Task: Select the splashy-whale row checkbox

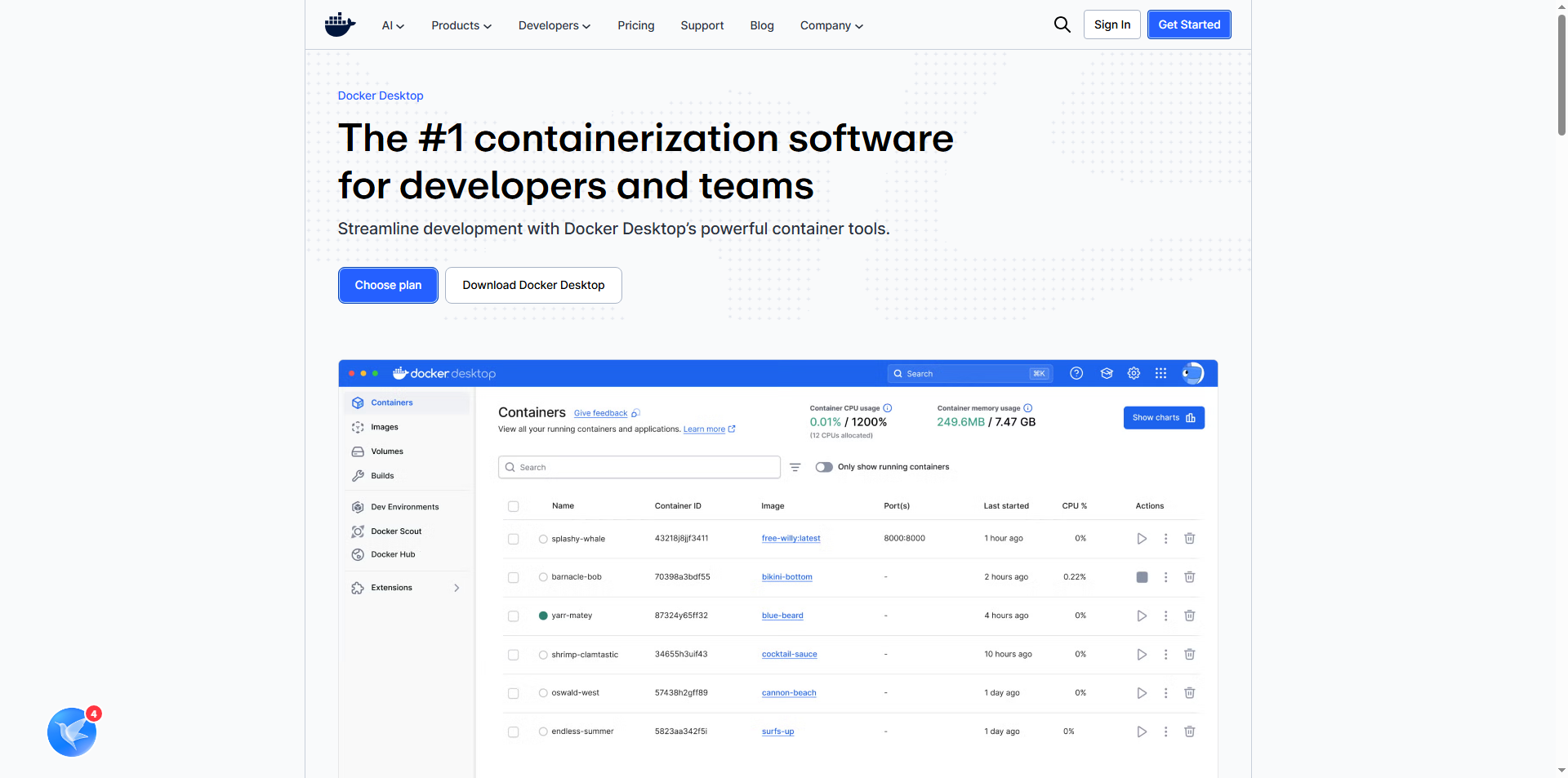Action: (x=514, y=539)
